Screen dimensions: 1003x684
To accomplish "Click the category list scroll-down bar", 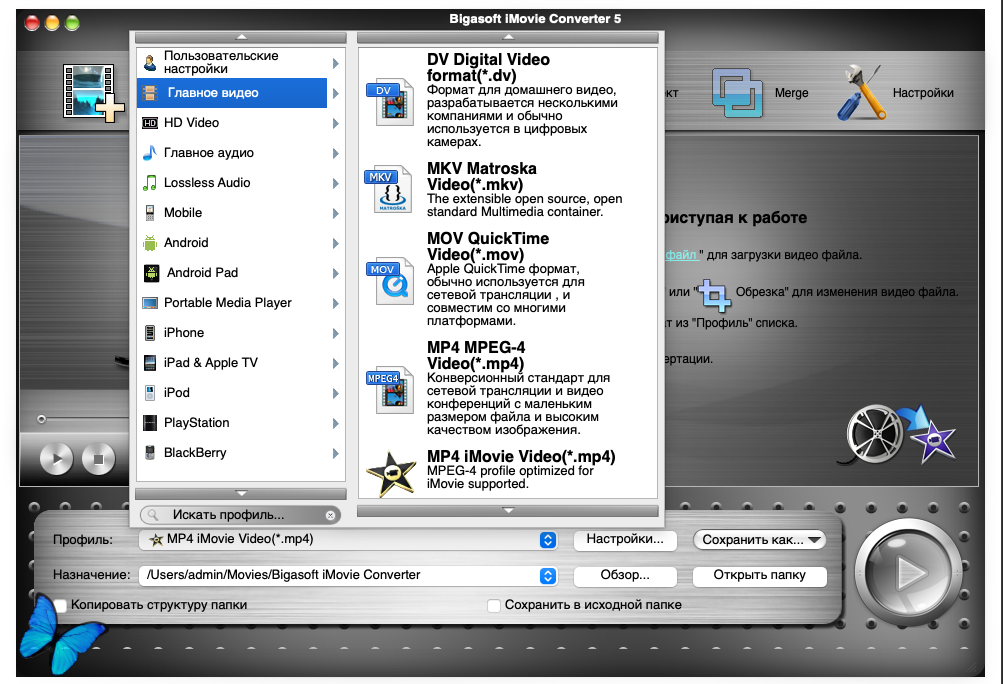I will [241, 493].
